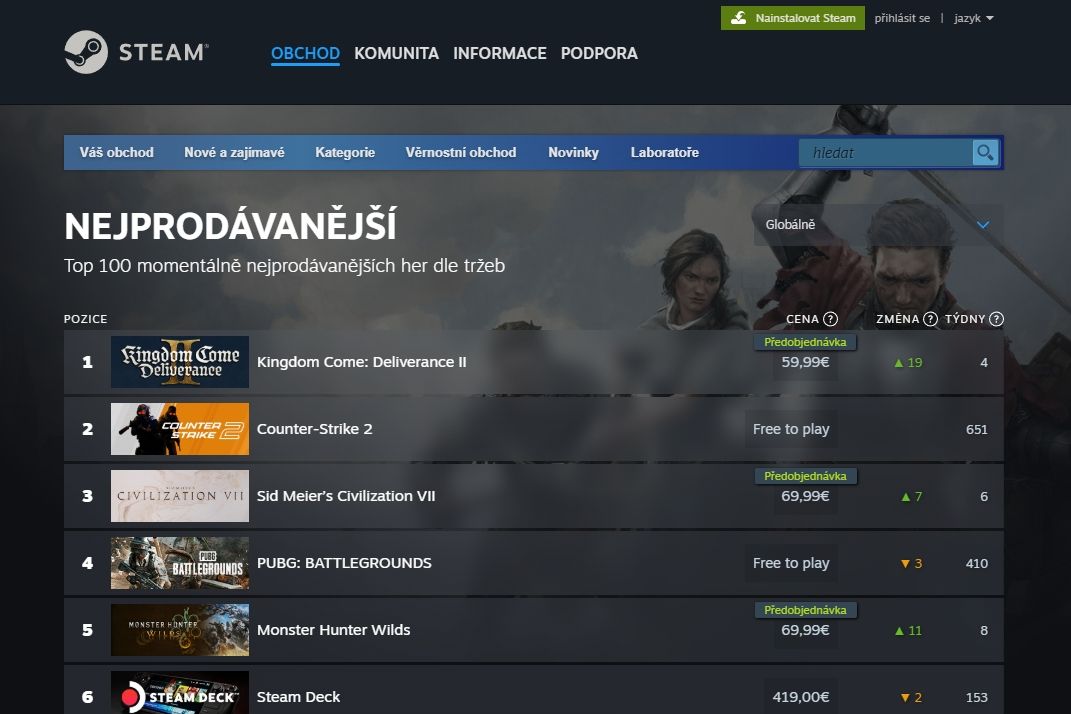This screenshot has width=1071, height=714.
Task: Click the přihlásit se link
Action: pyautogui.click(x=902, y=18)
